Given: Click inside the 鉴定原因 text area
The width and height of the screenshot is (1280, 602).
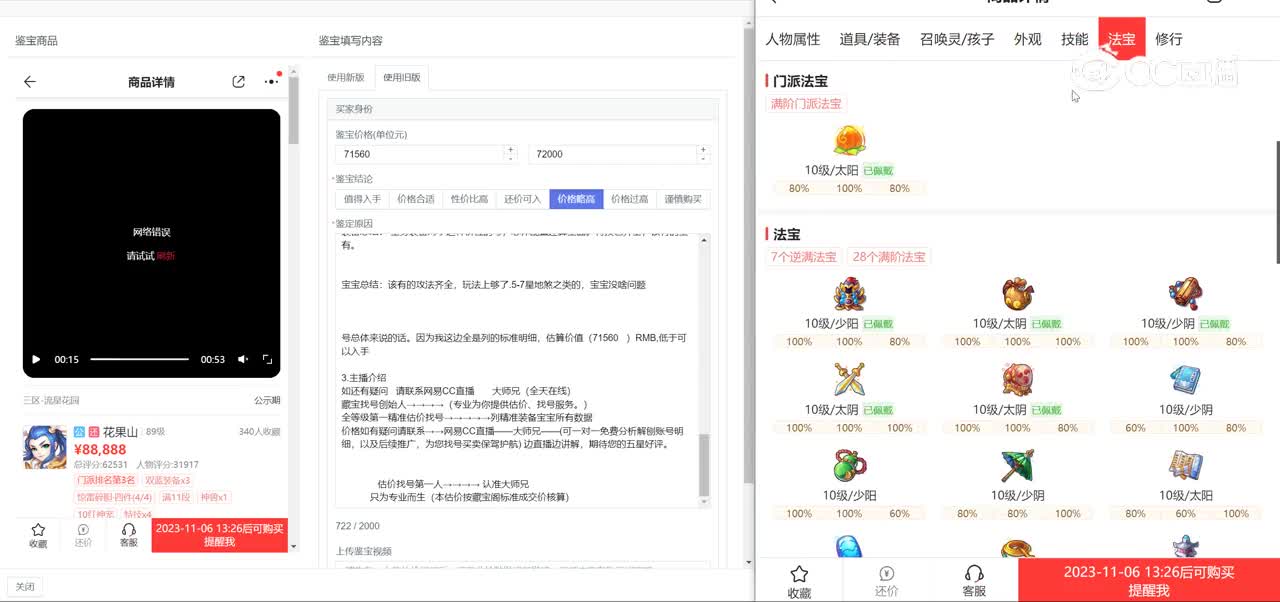Looking at the screenshot, I should [x=517, y=370].
